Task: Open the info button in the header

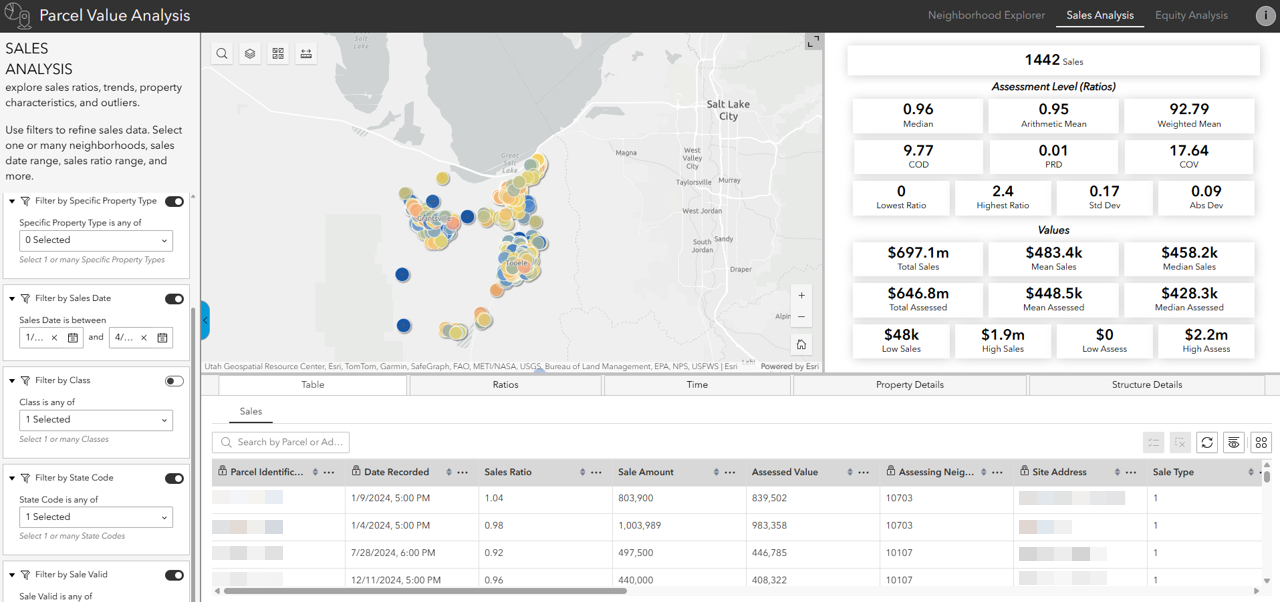Action: point(1264,15)
